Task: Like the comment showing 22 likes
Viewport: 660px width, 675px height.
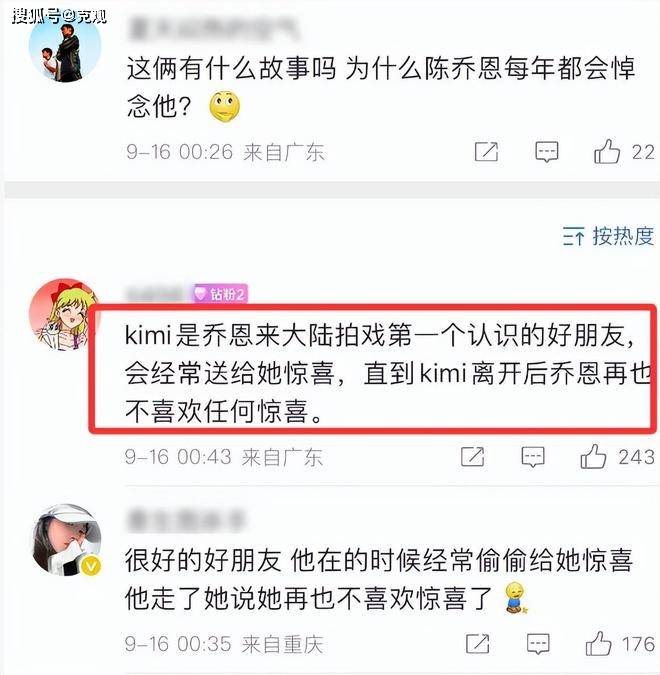Action: click(607, 152)
